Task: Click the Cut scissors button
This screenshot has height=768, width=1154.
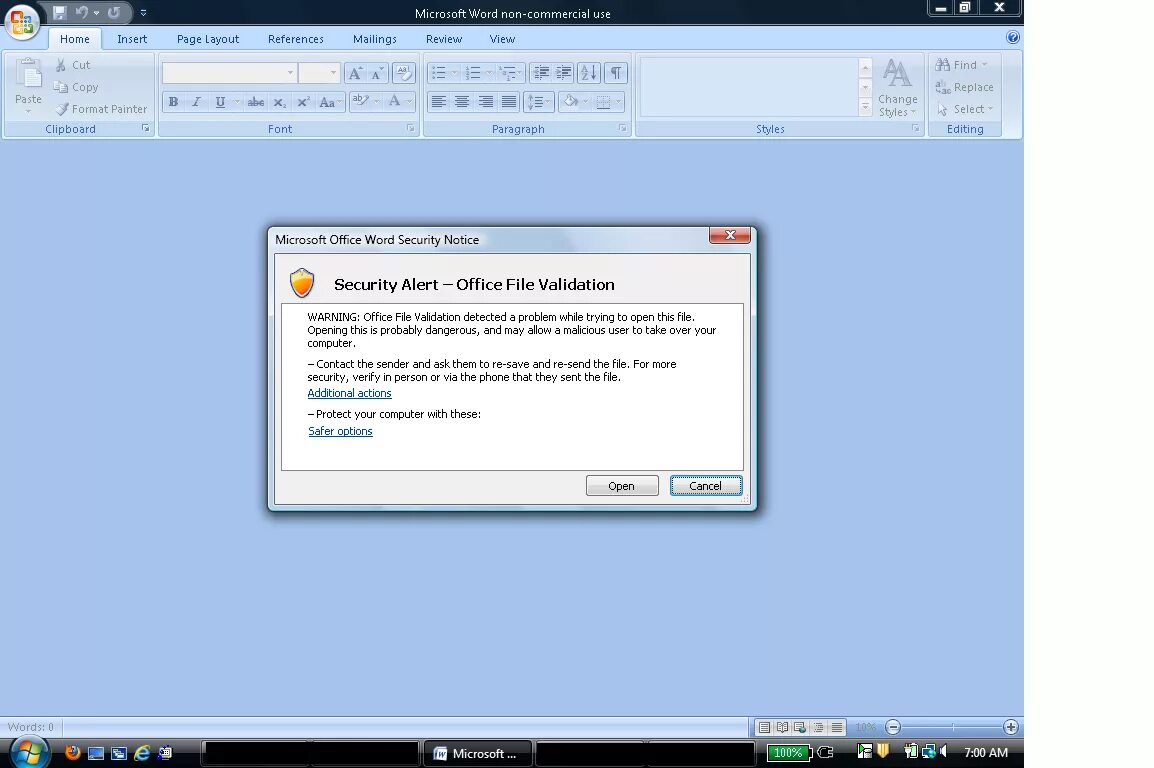Action: [72, 65]
